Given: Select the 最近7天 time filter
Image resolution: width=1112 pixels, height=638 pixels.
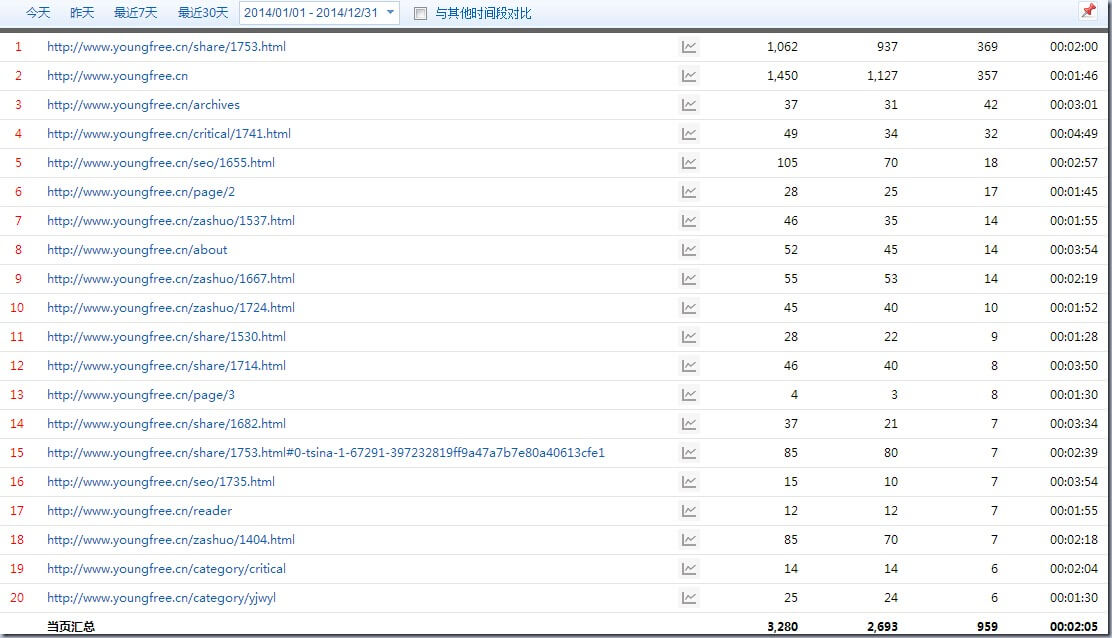Looking at the screenshot, I should click(x=135, y=13).
